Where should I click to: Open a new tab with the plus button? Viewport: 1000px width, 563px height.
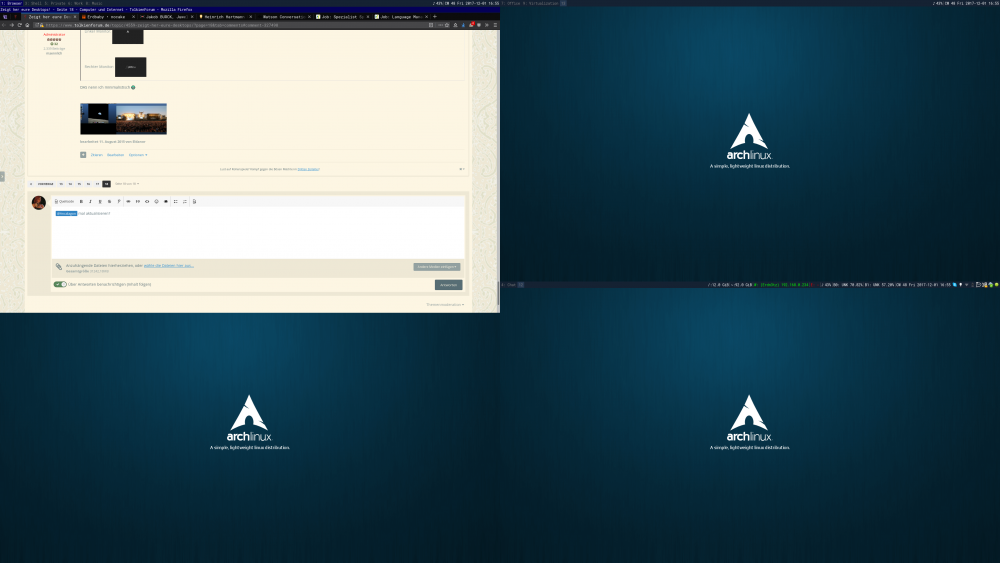point(435,17)
